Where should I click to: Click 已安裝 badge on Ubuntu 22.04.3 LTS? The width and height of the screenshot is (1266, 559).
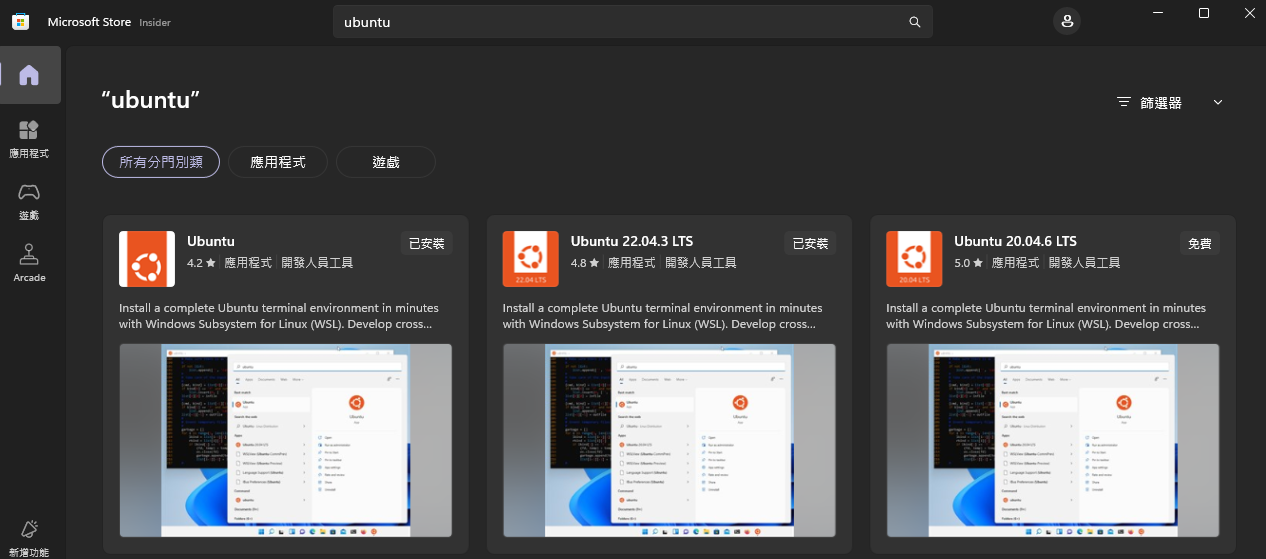point(810,243)
